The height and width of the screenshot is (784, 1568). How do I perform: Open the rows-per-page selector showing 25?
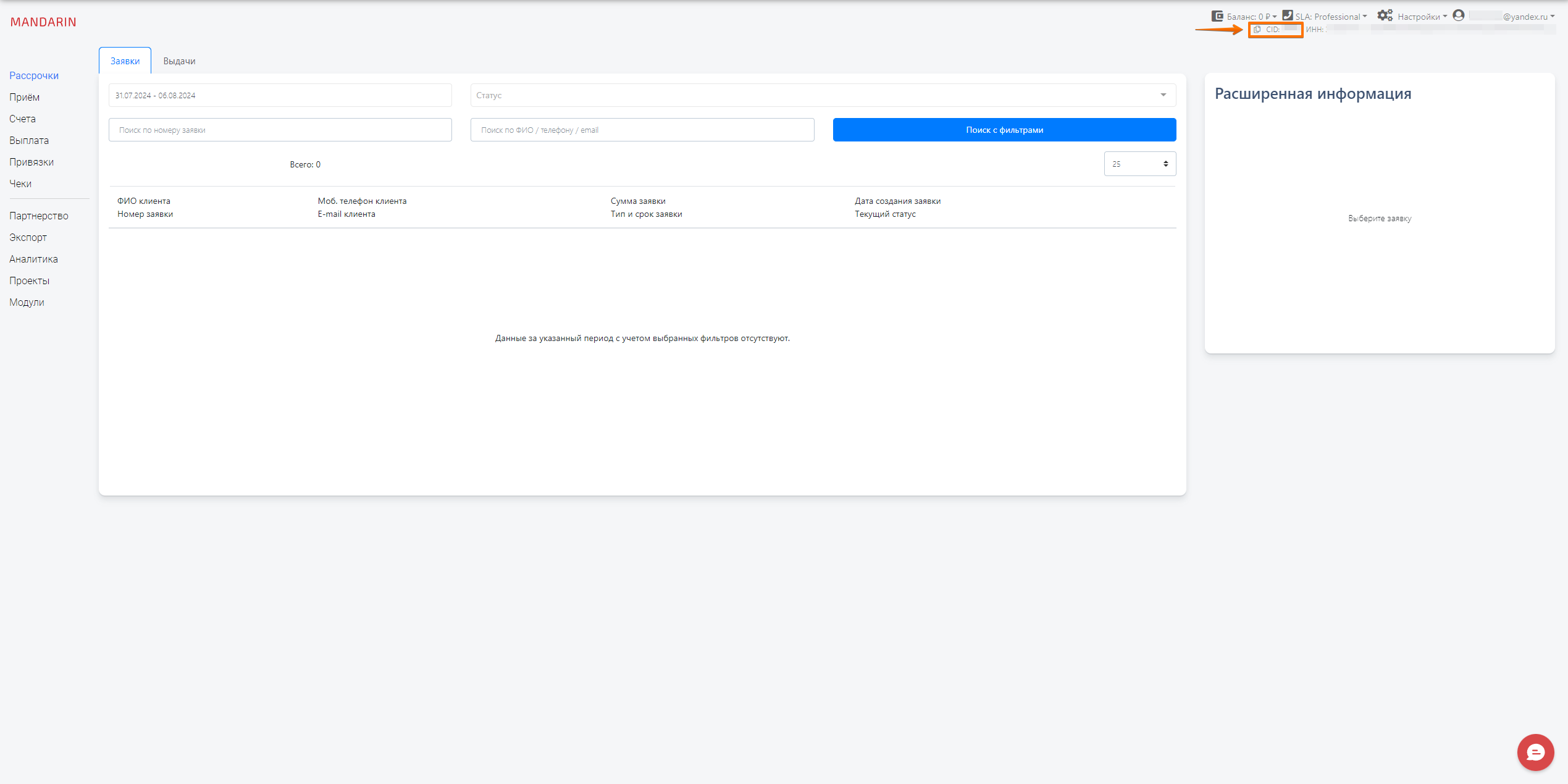pyautogui.click(x=1139, y=164)
